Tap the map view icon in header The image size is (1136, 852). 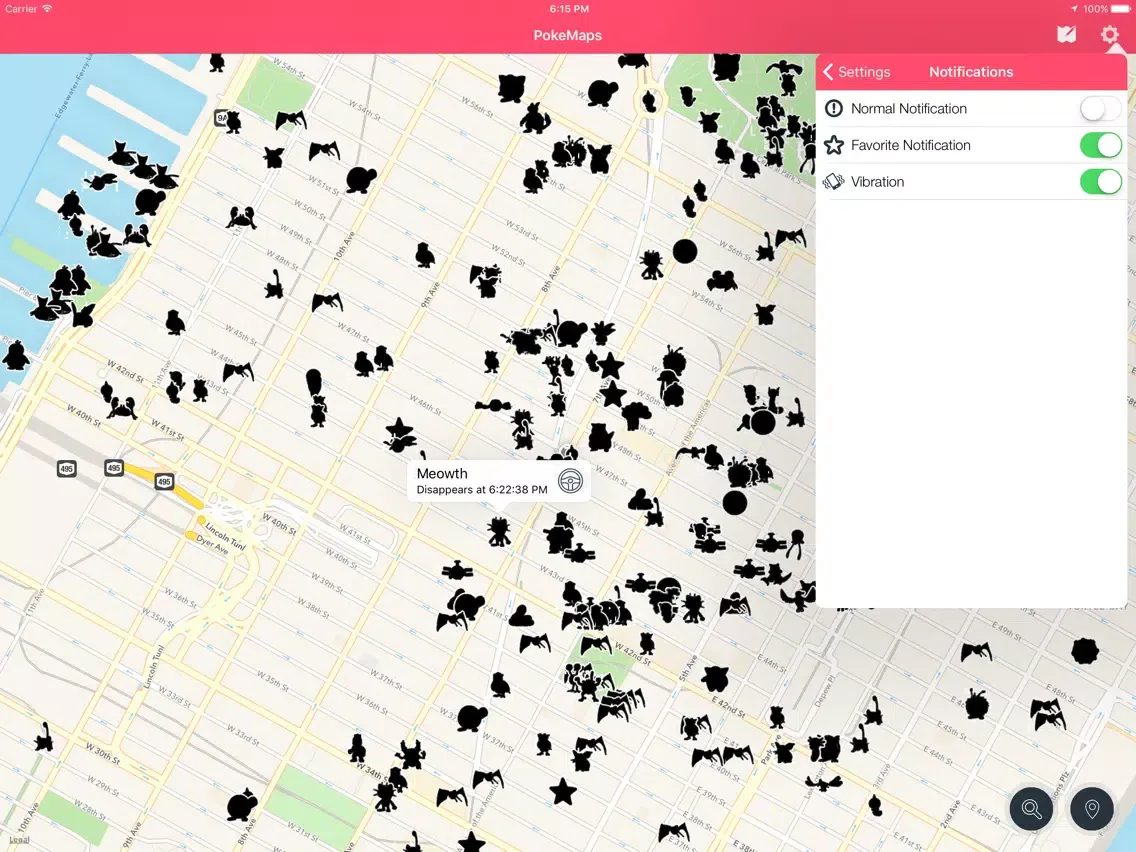1066,34
